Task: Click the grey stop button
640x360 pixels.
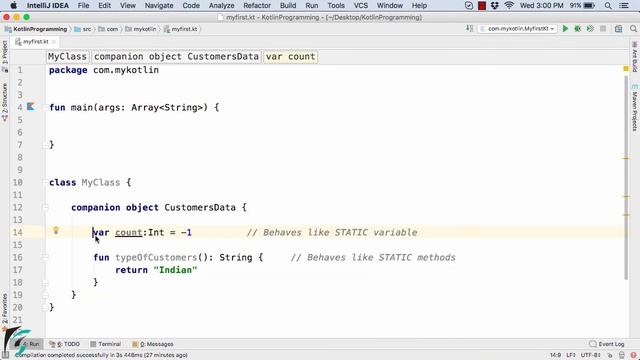Action: [x=603, y=29]
